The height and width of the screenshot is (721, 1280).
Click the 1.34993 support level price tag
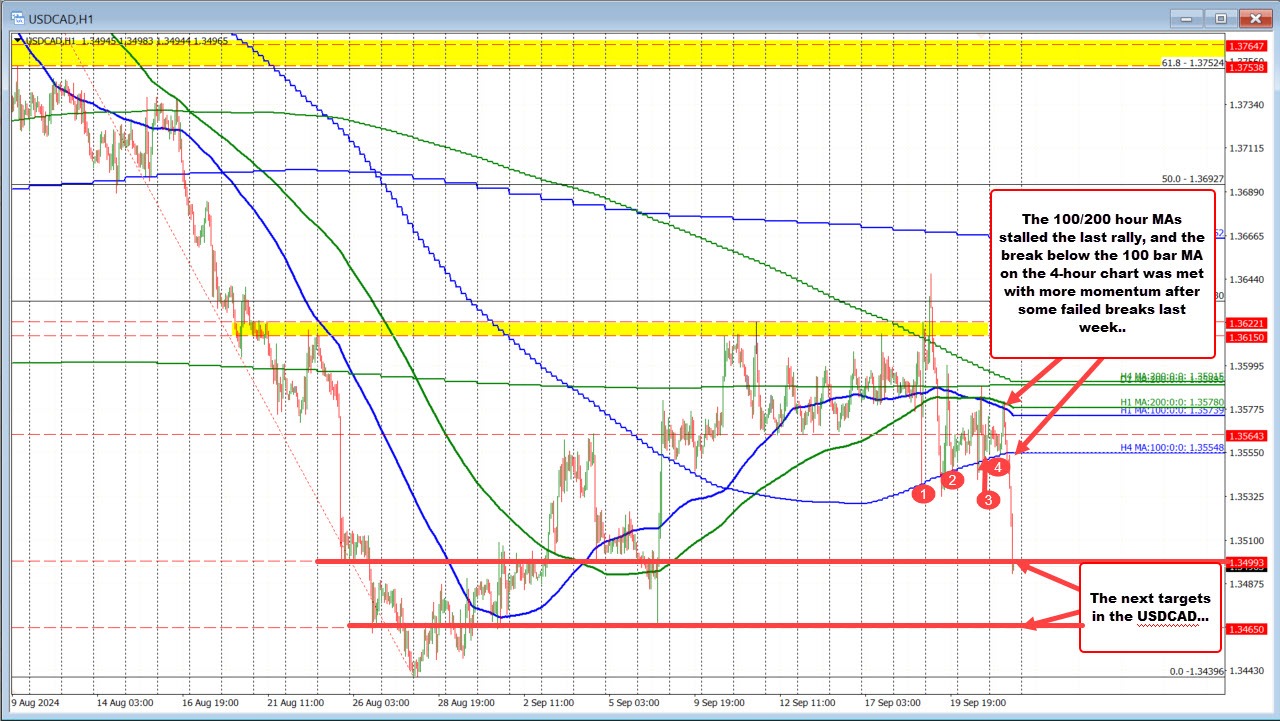[1246, 562]
